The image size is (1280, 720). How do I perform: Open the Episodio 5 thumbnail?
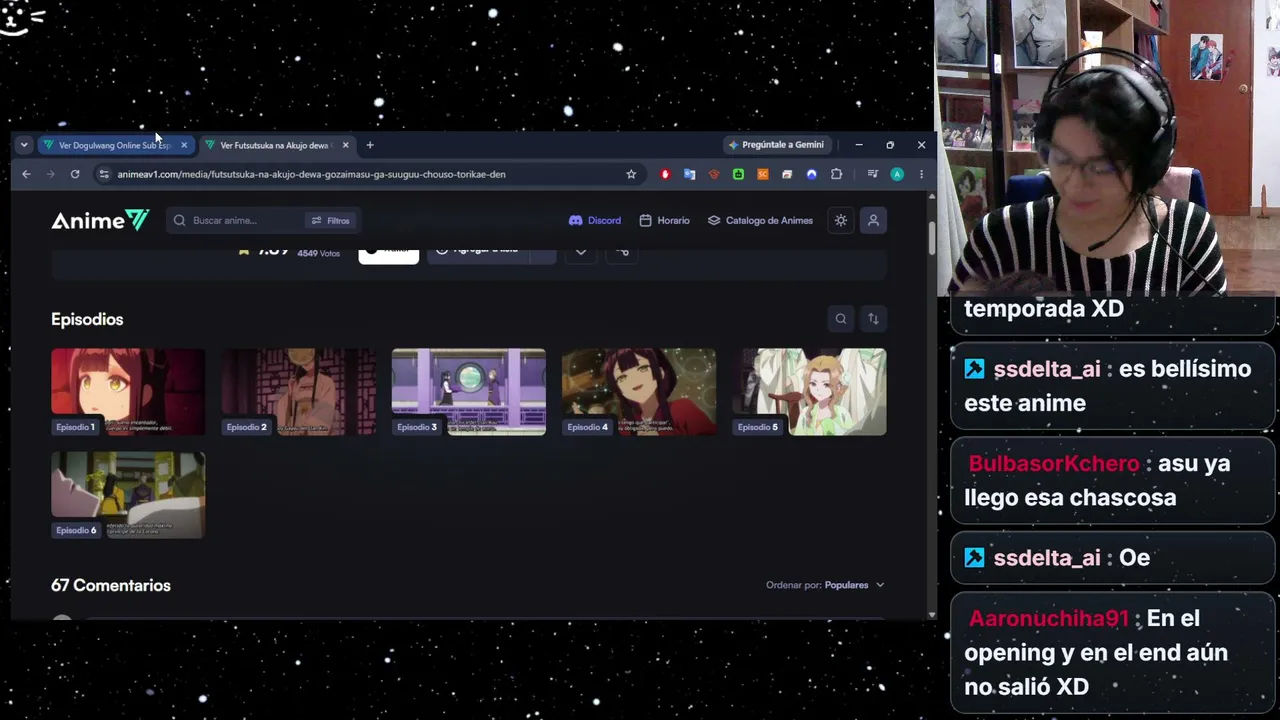point(809,392)
